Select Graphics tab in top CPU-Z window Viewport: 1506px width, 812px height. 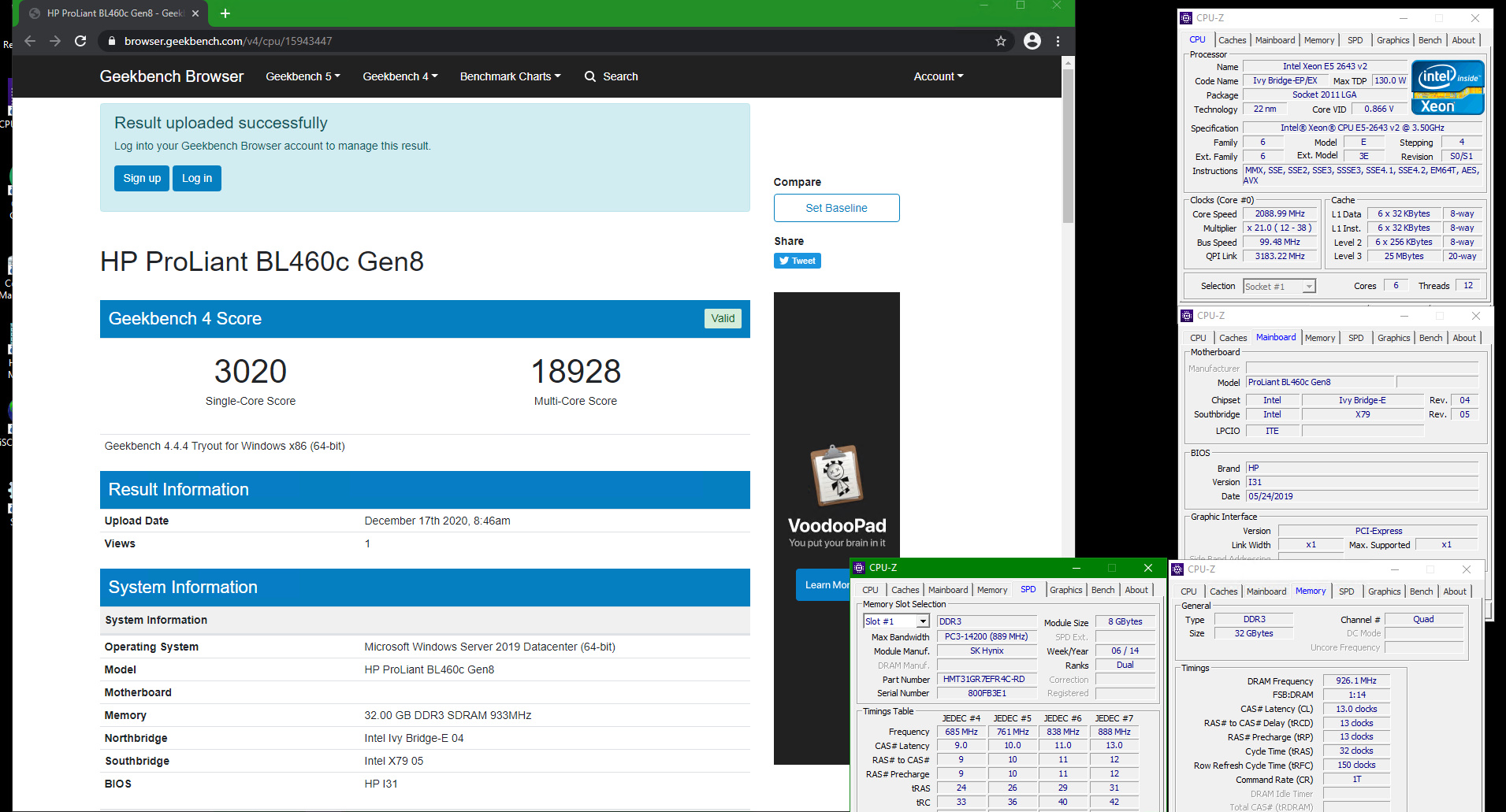[1393, 40]
